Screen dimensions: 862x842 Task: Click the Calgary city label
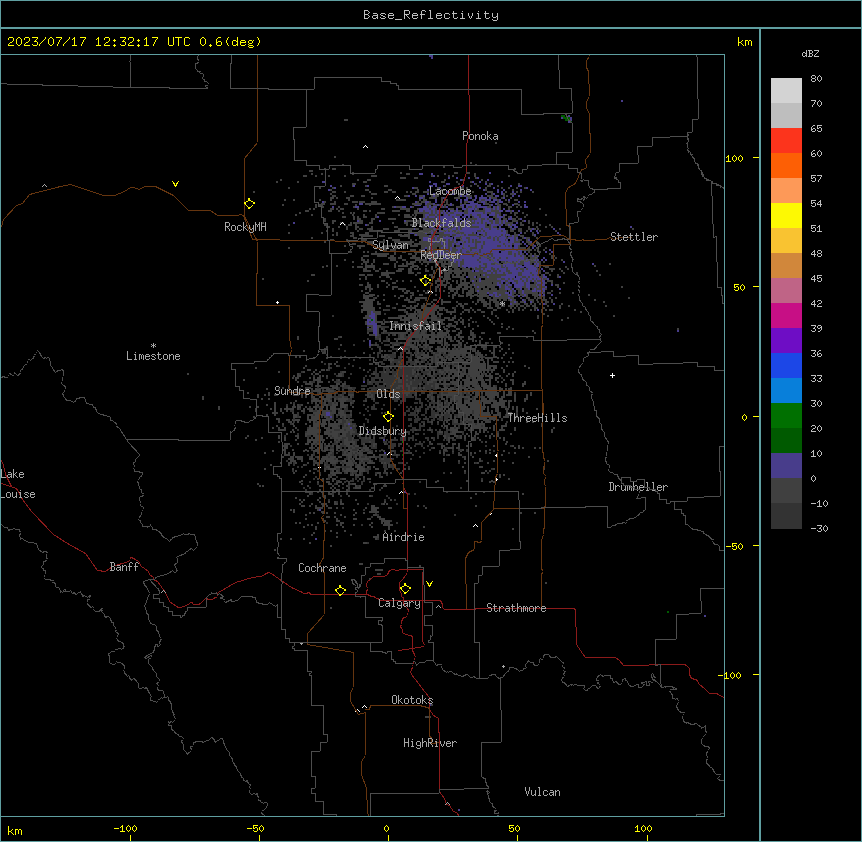399,603
